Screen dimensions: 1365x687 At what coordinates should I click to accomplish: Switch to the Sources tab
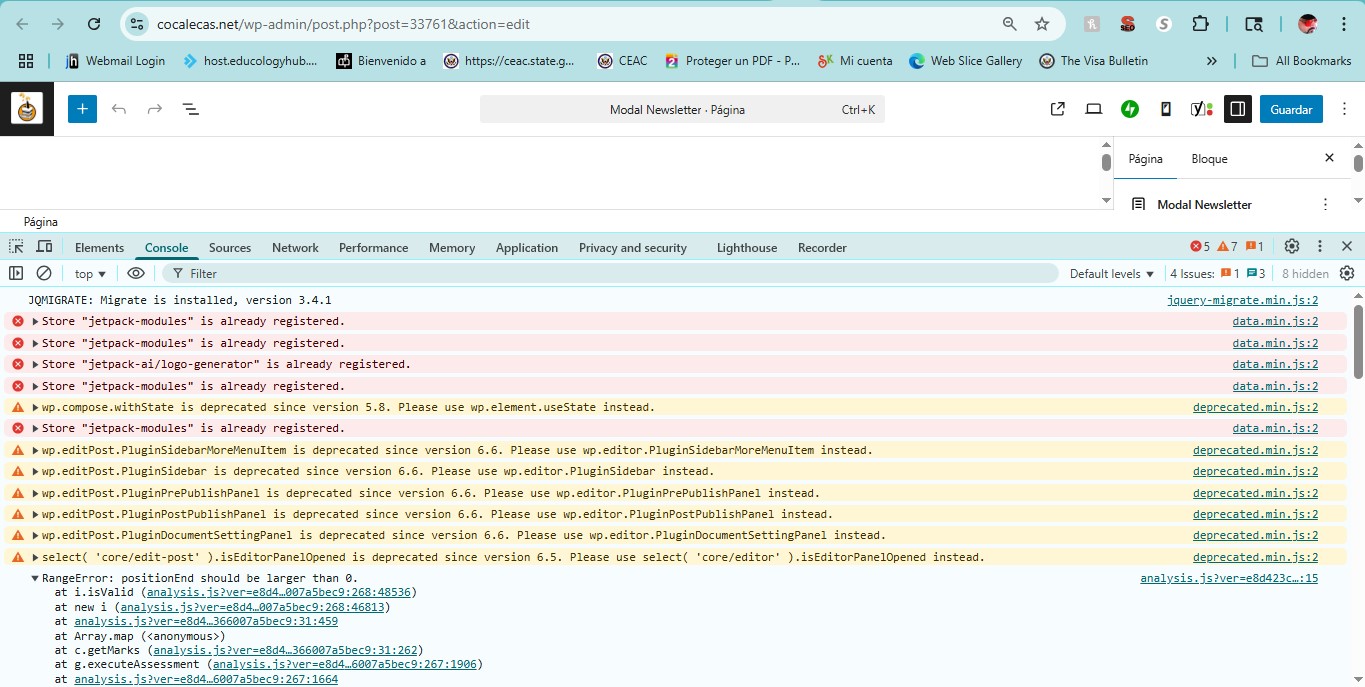click(230, 247)
